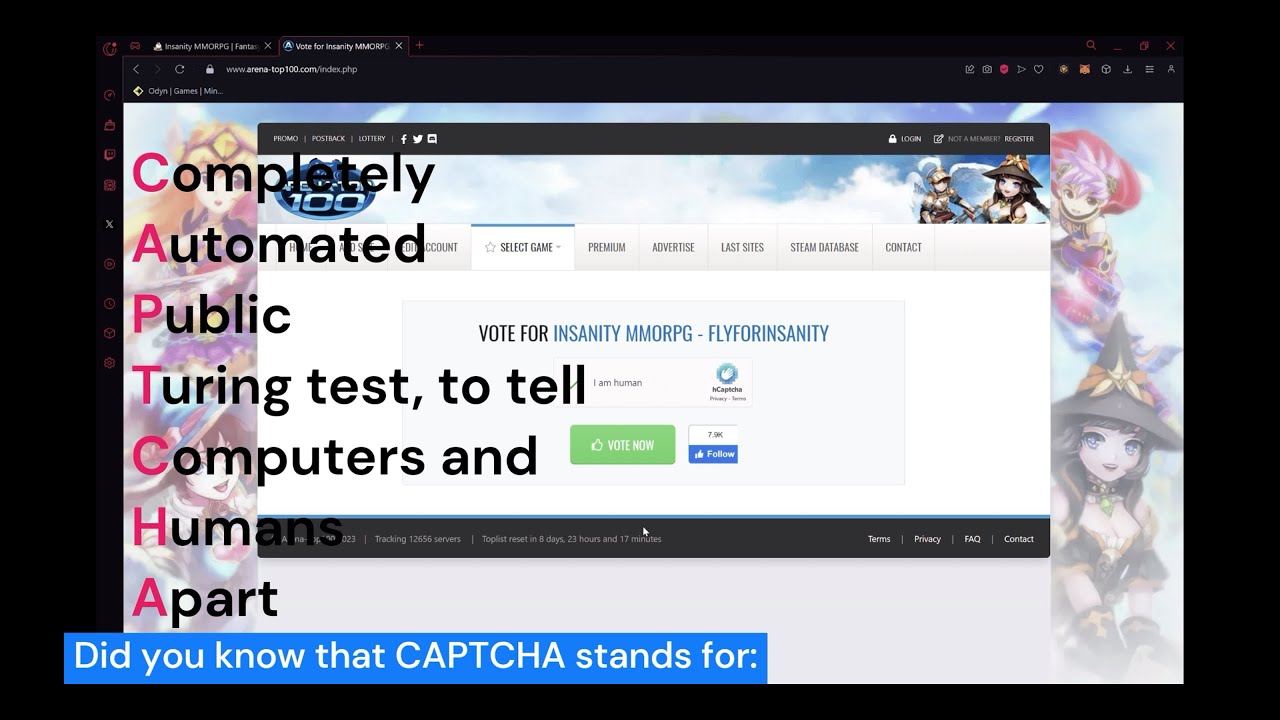Open the Opera GX main menu logo
The height and width of the screenshot is (720, 1280).
click(110, 47)
